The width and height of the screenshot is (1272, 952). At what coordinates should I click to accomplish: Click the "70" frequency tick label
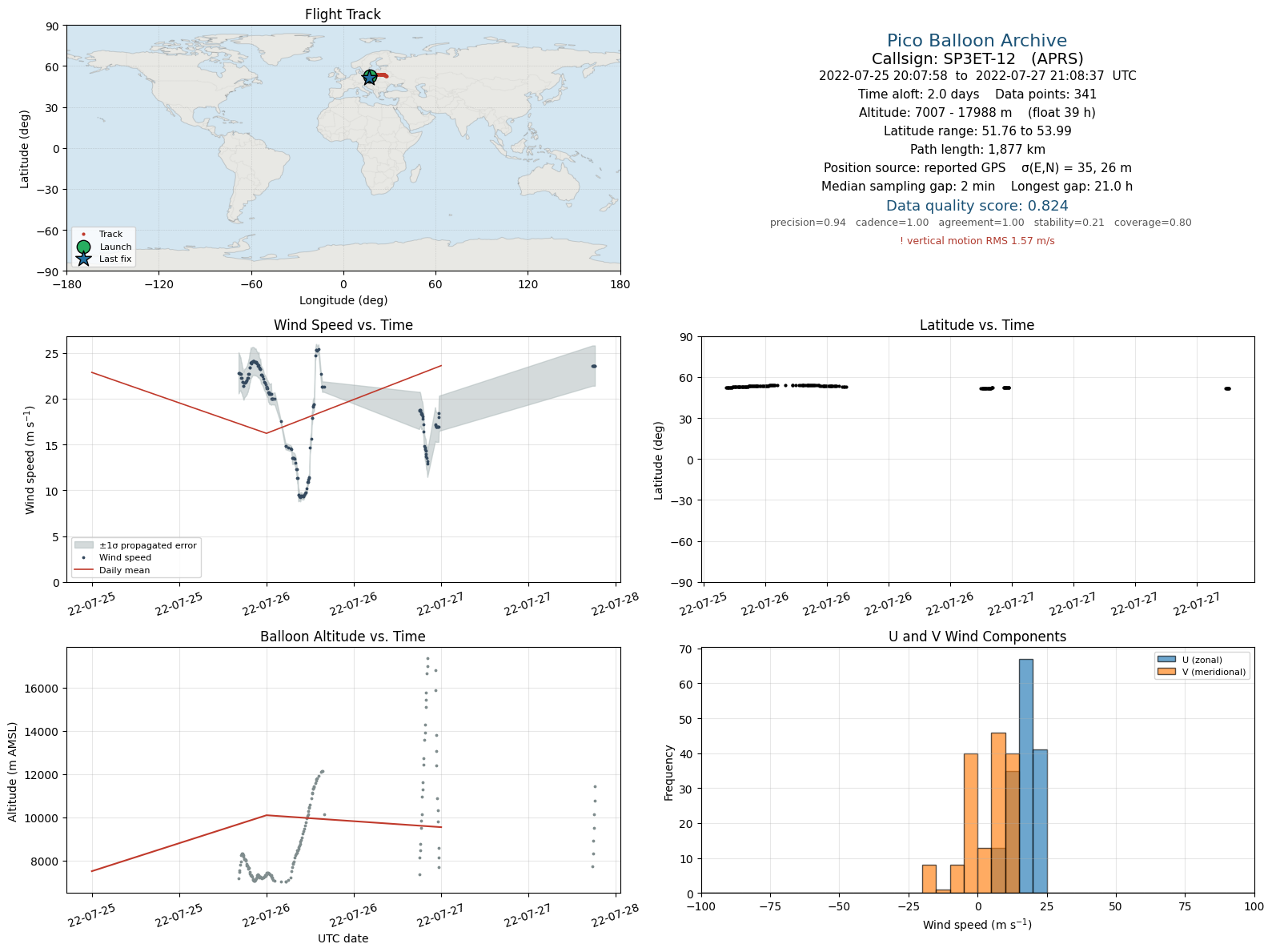687,649
